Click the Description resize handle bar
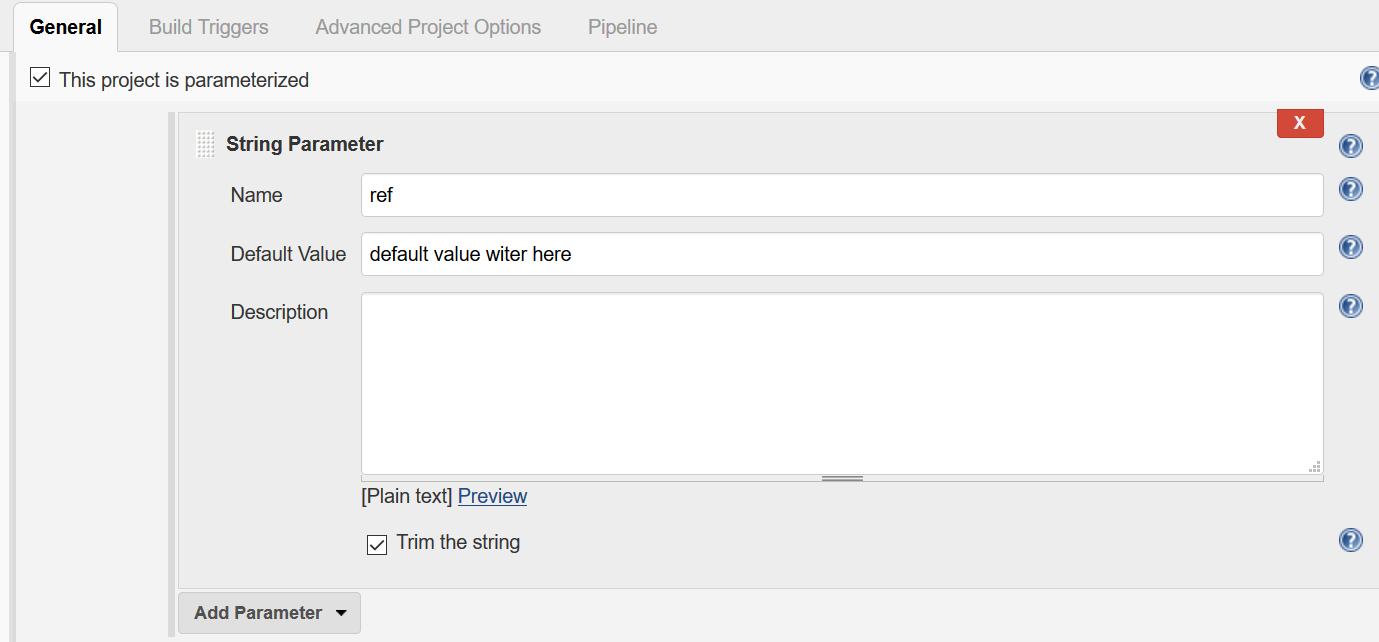The image size is (1379, 642). coord(842,478)
